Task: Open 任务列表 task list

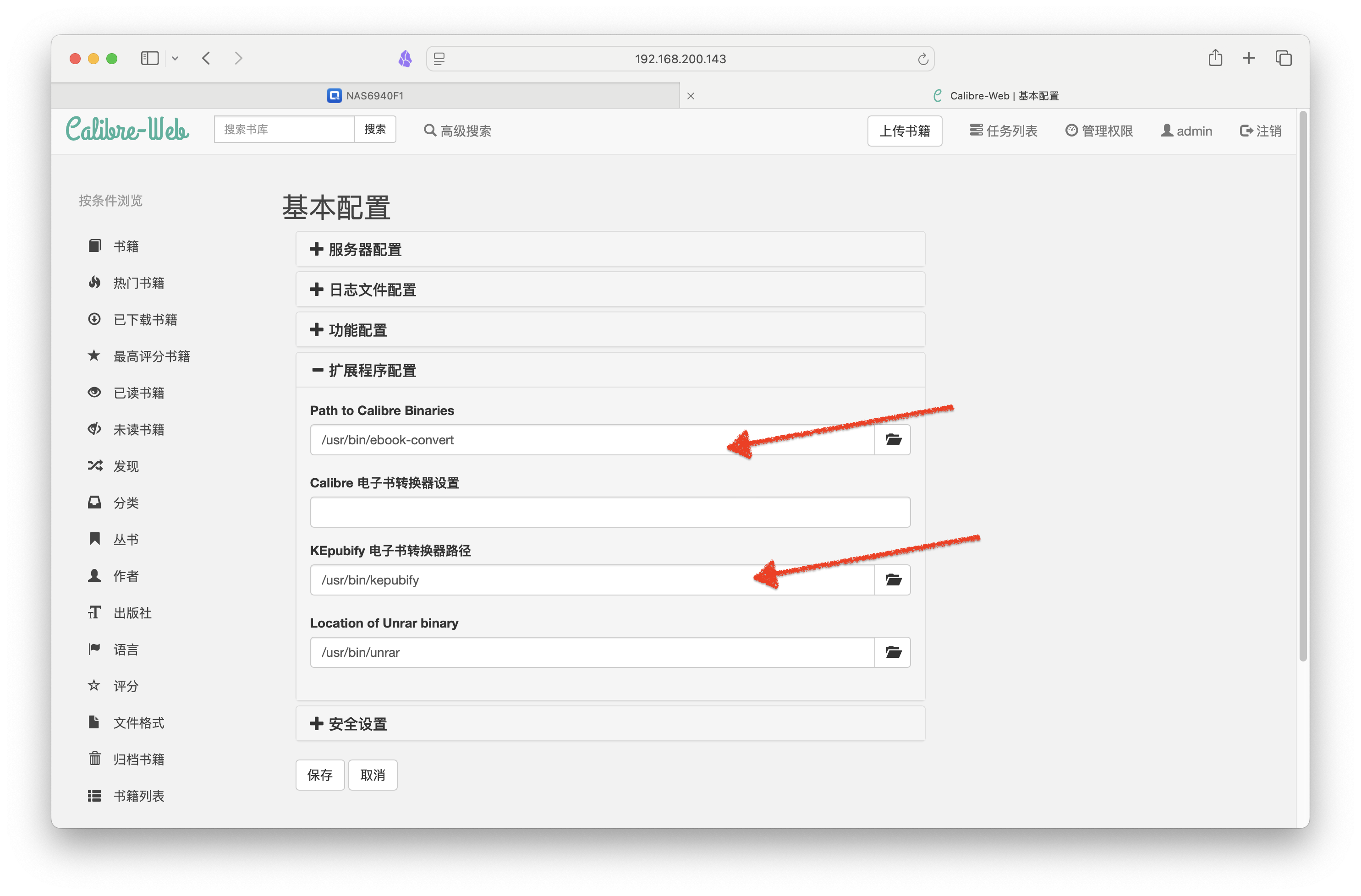Action: tap(1004, 131)
